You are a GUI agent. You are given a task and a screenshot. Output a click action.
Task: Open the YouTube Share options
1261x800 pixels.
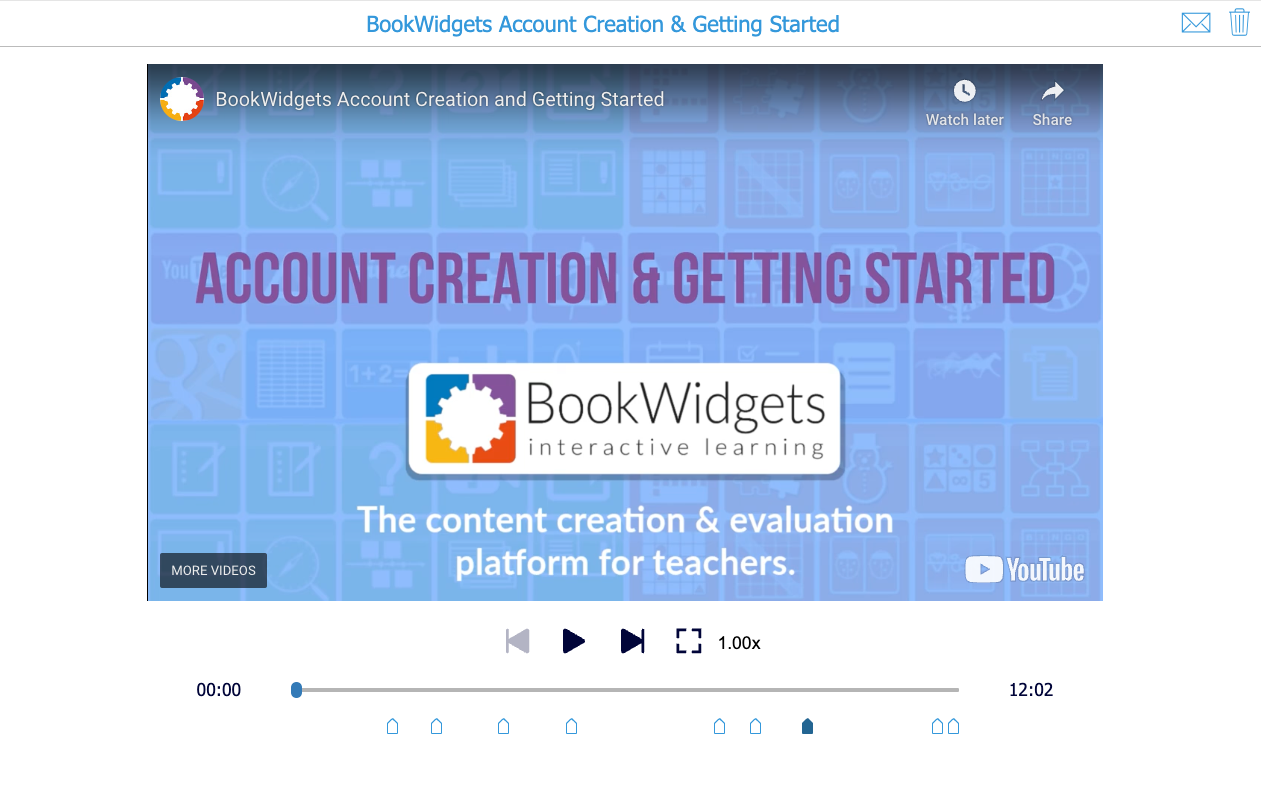coord(1051,100)
